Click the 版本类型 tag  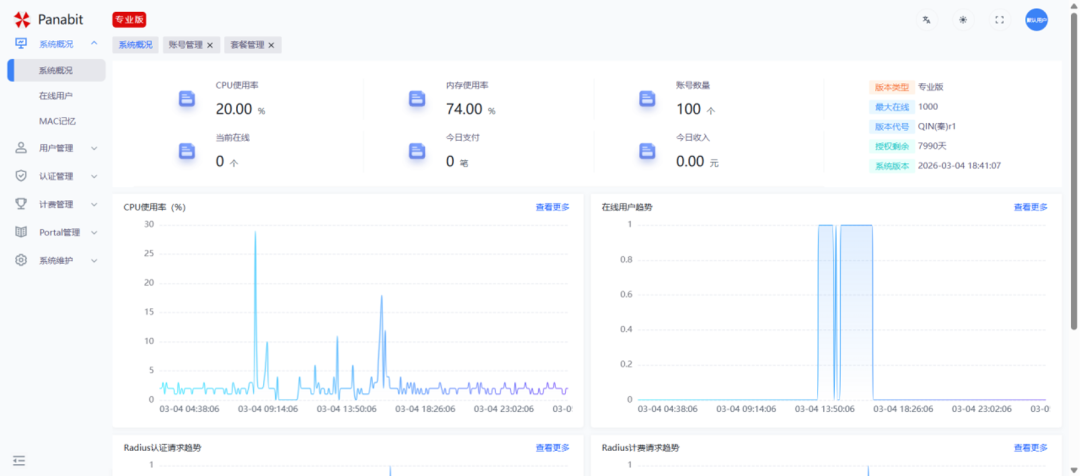891,87
